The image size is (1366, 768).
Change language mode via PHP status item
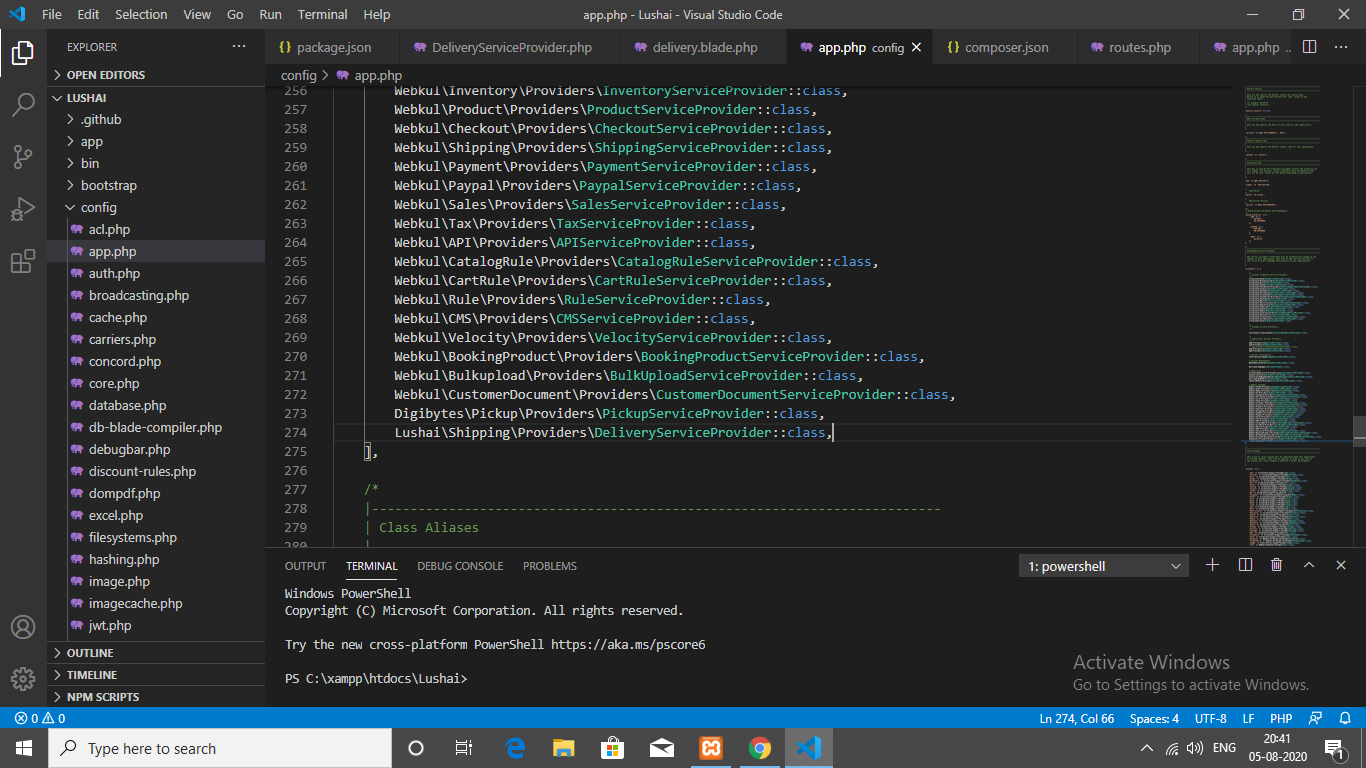pos(1281,718)
